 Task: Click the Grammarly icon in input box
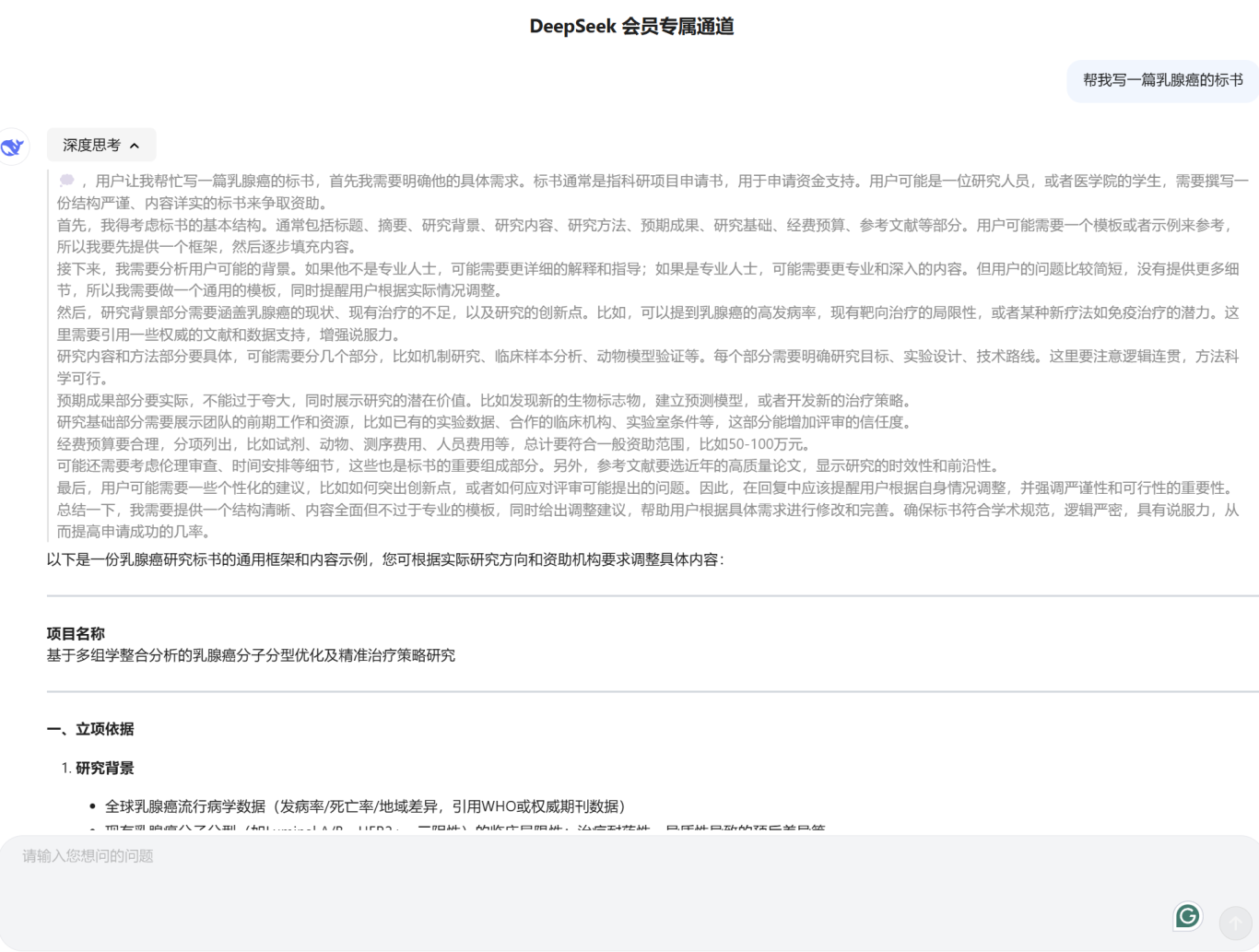tap(1187, 915)
